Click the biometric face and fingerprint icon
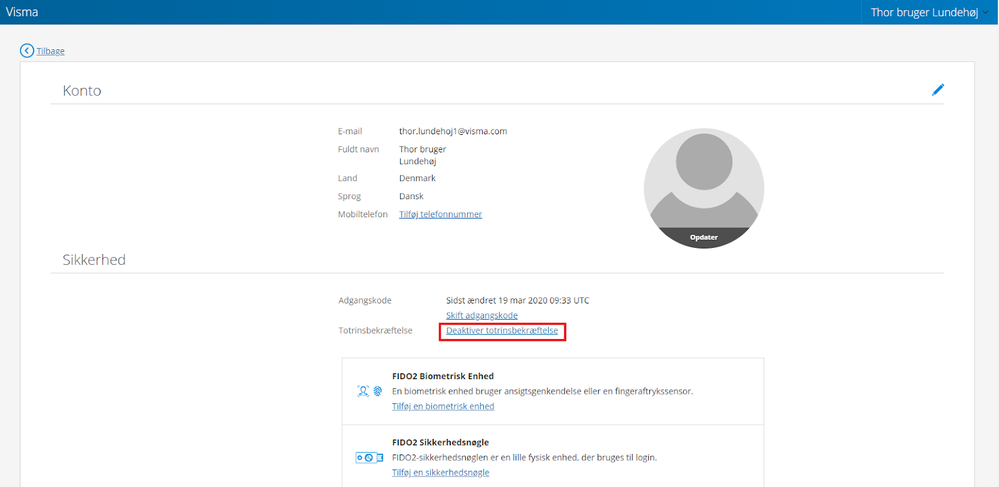The image size is (999, 487). click(x=370, y=391)
